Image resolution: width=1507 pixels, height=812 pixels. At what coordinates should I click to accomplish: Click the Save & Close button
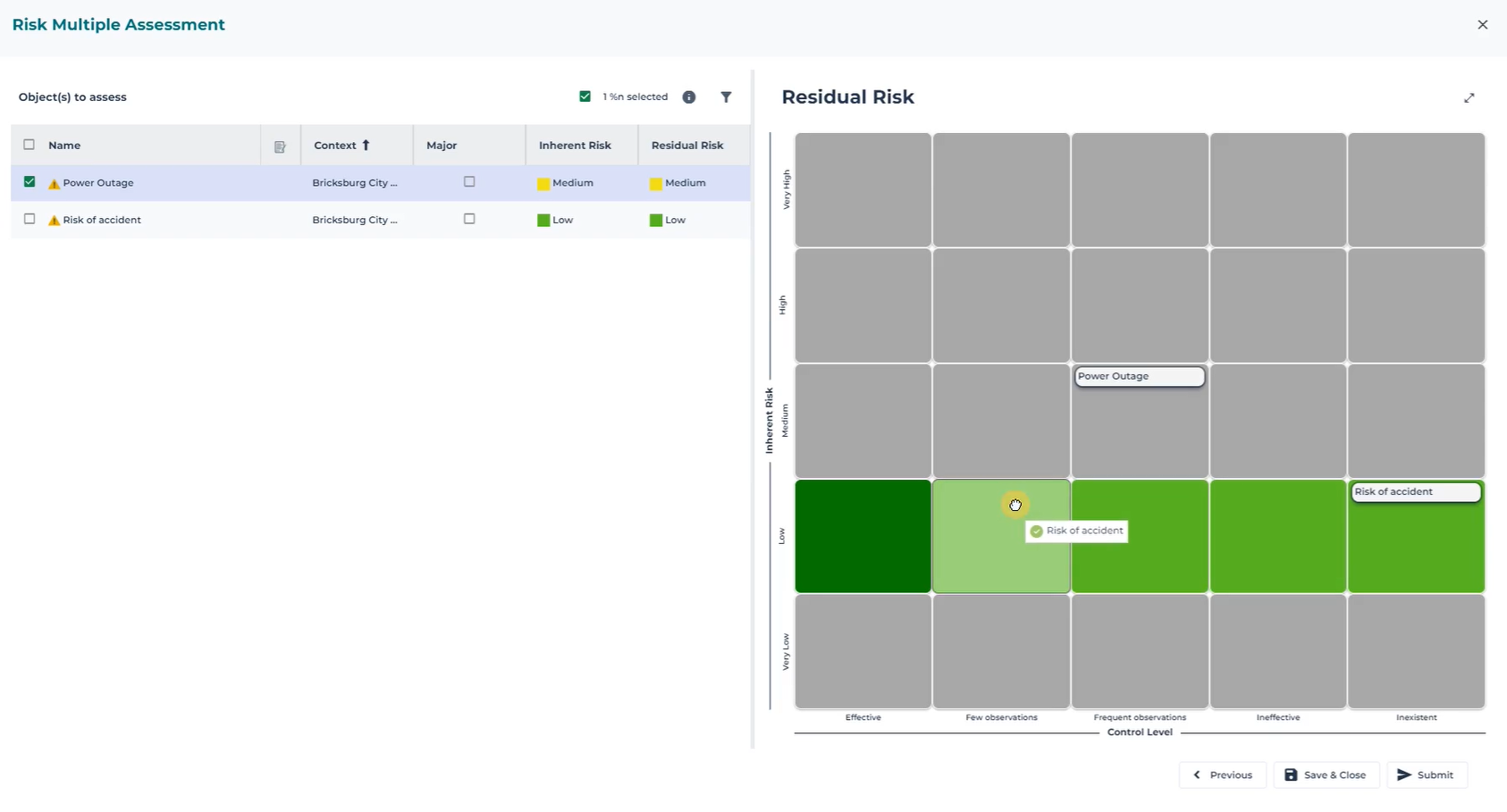tap(1326, 774)
